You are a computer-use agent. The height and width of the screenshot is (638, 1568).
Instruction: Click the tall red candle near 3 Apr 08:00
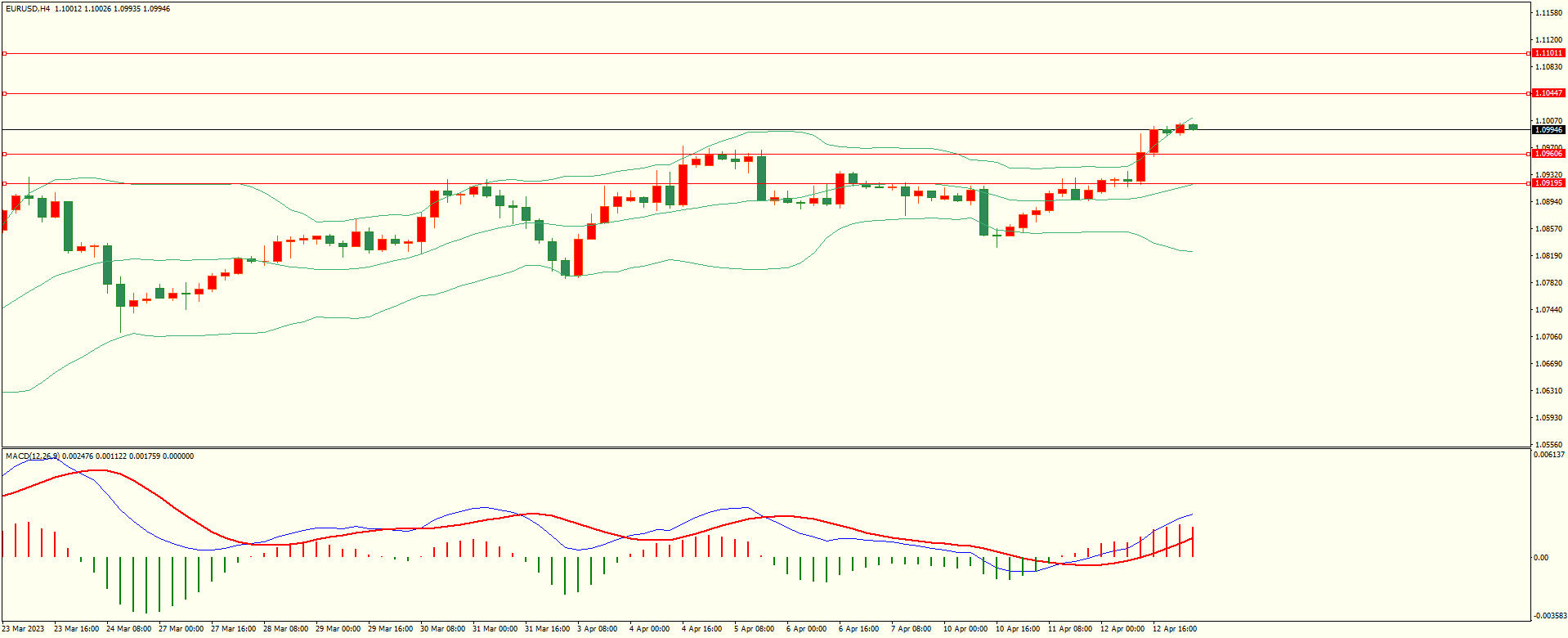[x=578, y=257]
